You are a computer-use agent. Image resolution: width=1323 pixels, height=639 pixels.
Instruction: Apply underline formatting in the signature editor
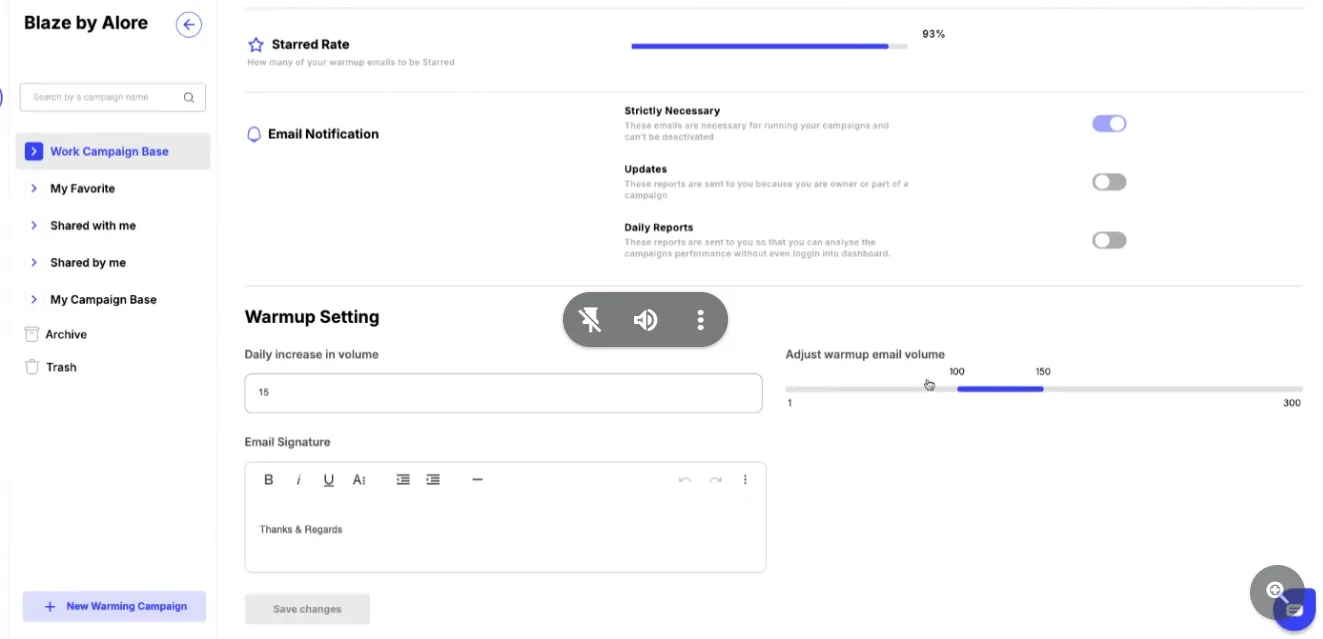click(328, 479)
